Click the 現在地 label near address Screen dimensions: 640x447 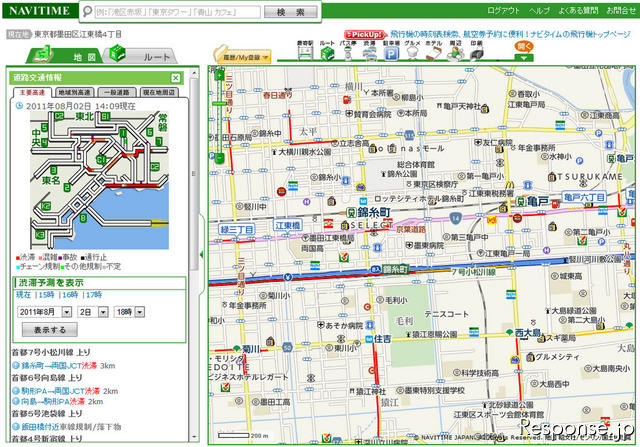(x=19, y=34)
